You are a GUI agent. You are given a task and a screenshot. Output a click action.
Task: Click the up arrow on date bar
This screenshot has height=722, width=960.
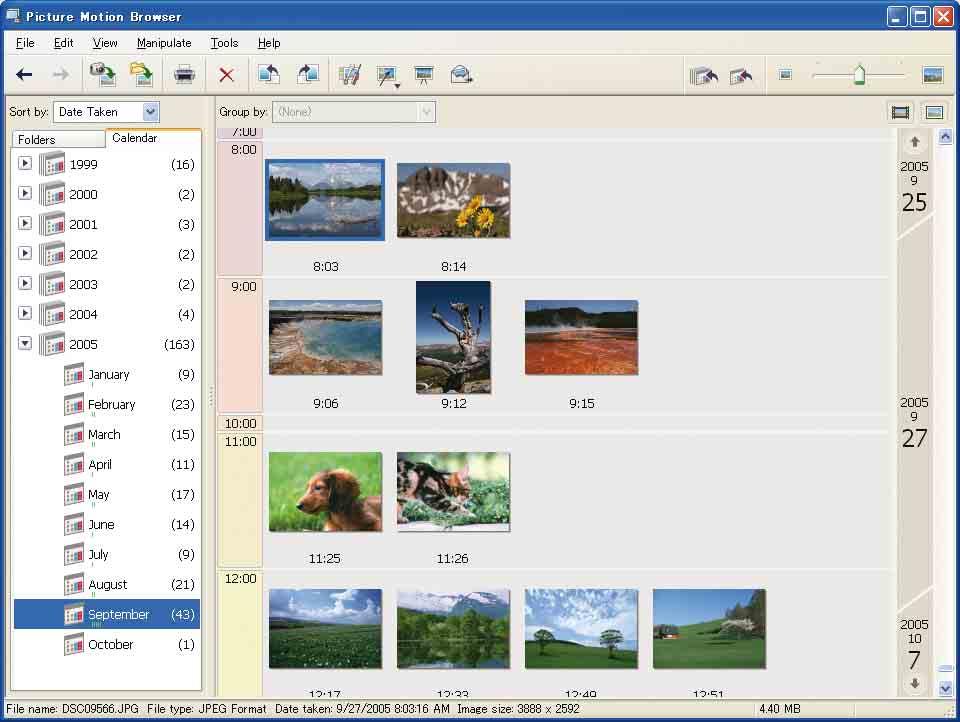[915, 142]
